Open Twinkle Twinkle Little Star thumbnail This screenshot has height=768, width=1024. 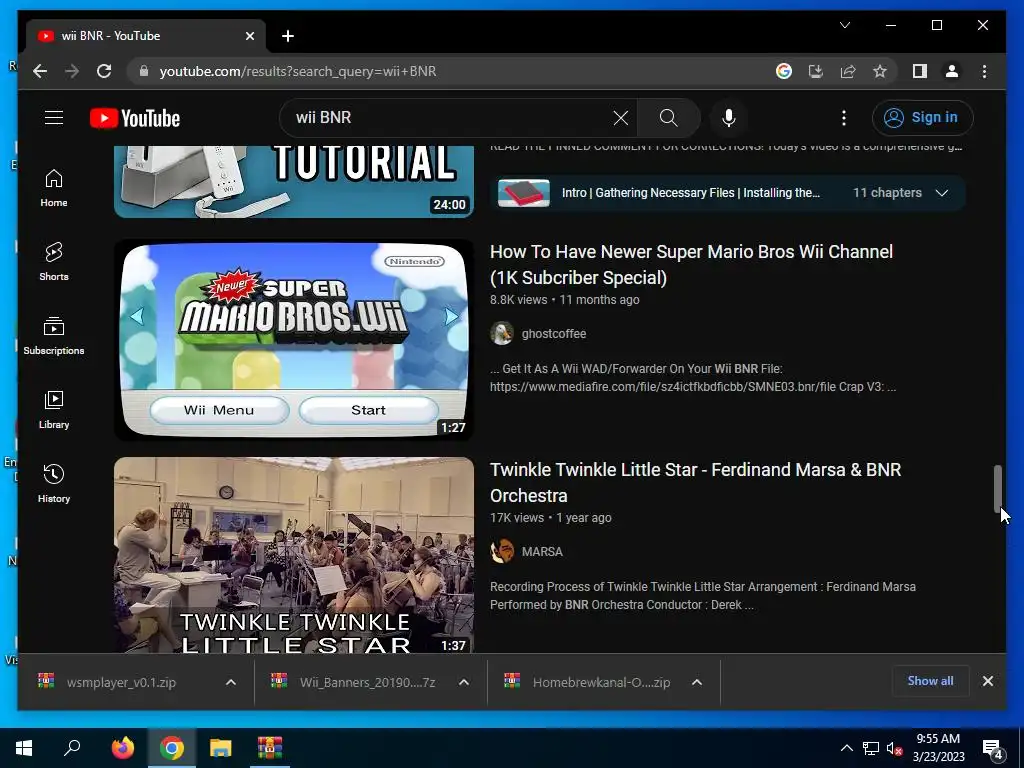pyautogui.click(x=294, y=554)
